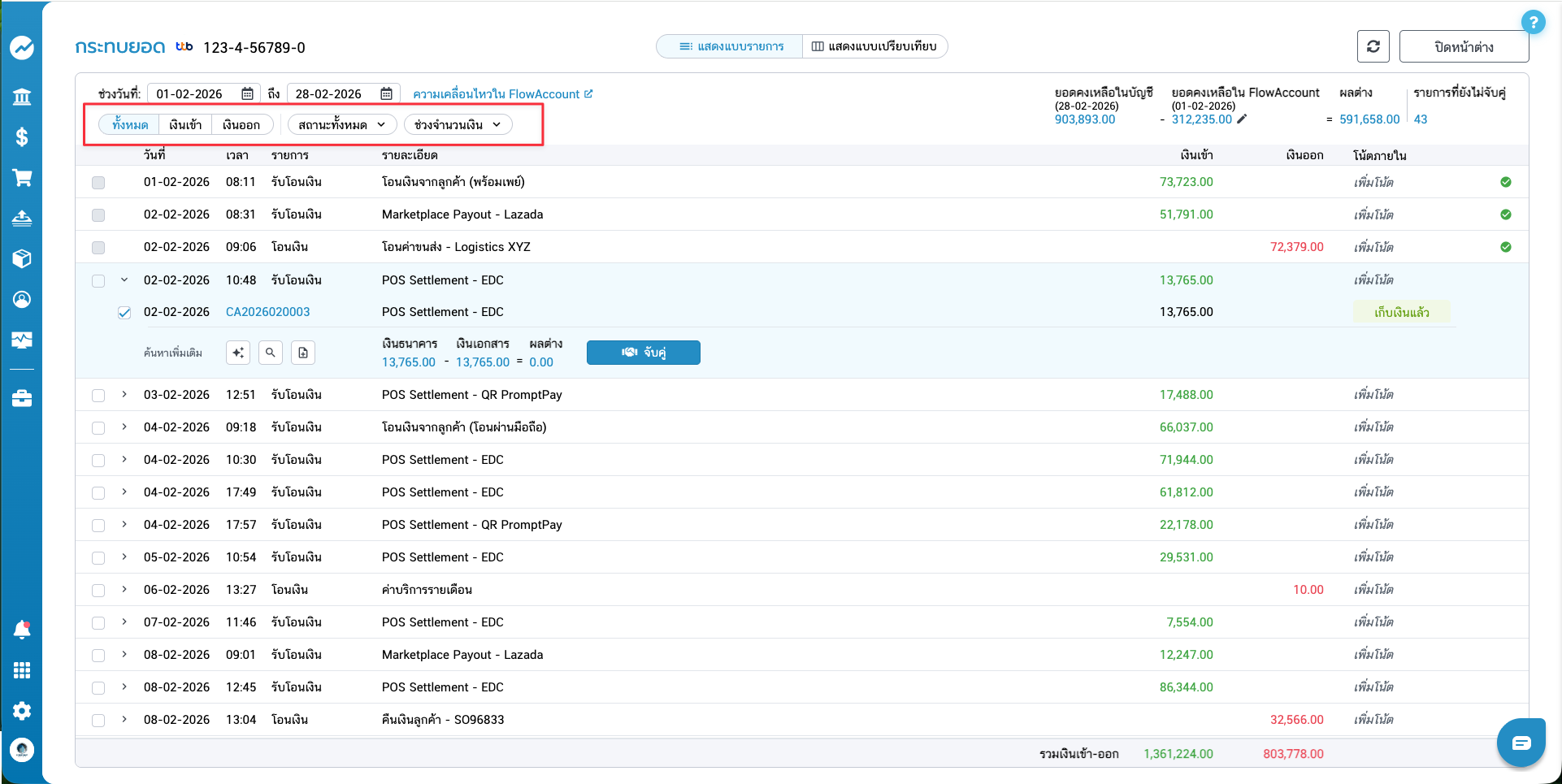Image resolution: width=1562 pixels, height=784 pixels.
Task: Click the pencil edit icon beside 312,235.00
Action: tap(1242, 119)
